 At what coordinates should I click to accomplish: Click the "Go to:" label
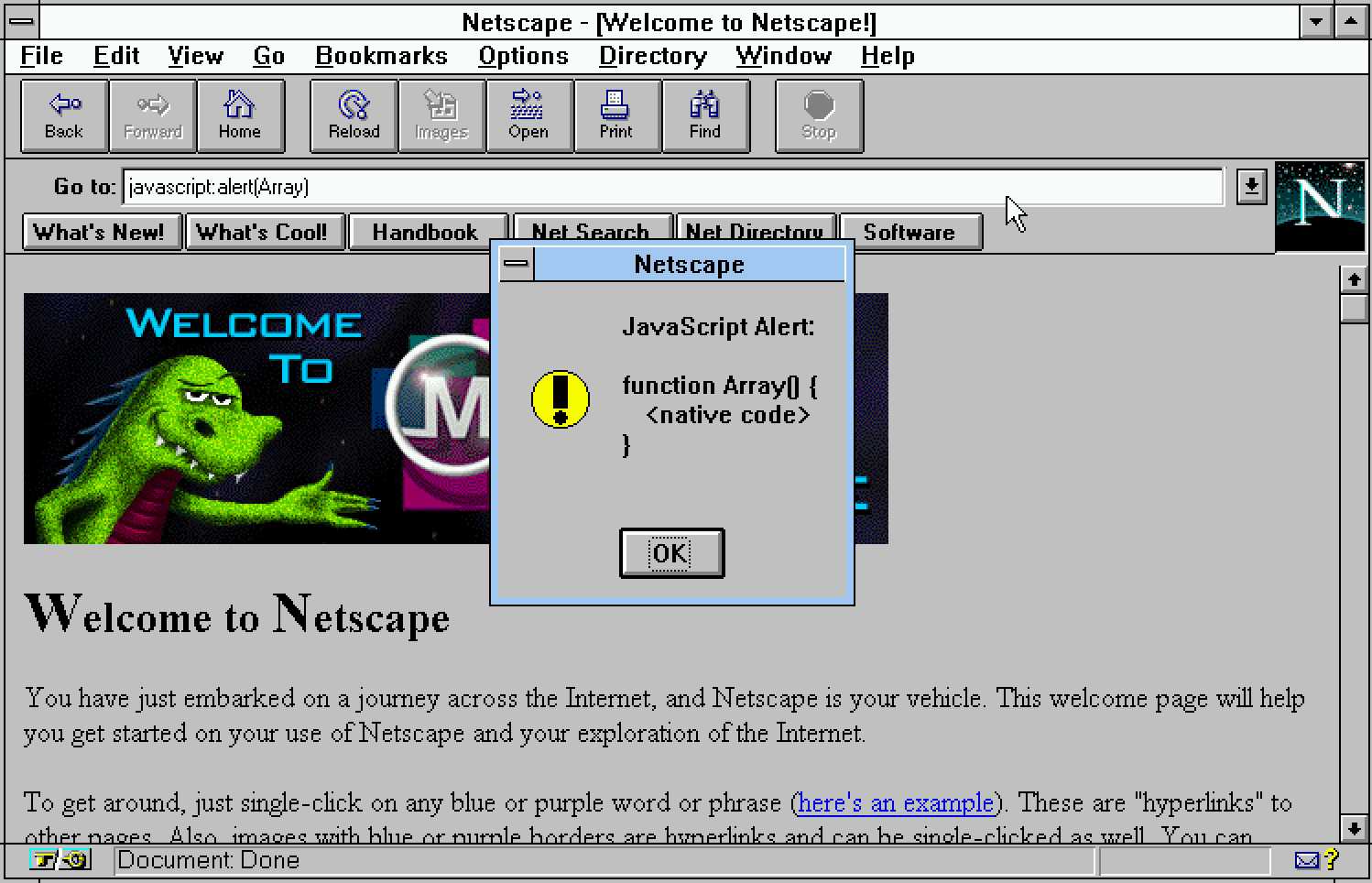[x=85, y=187]
